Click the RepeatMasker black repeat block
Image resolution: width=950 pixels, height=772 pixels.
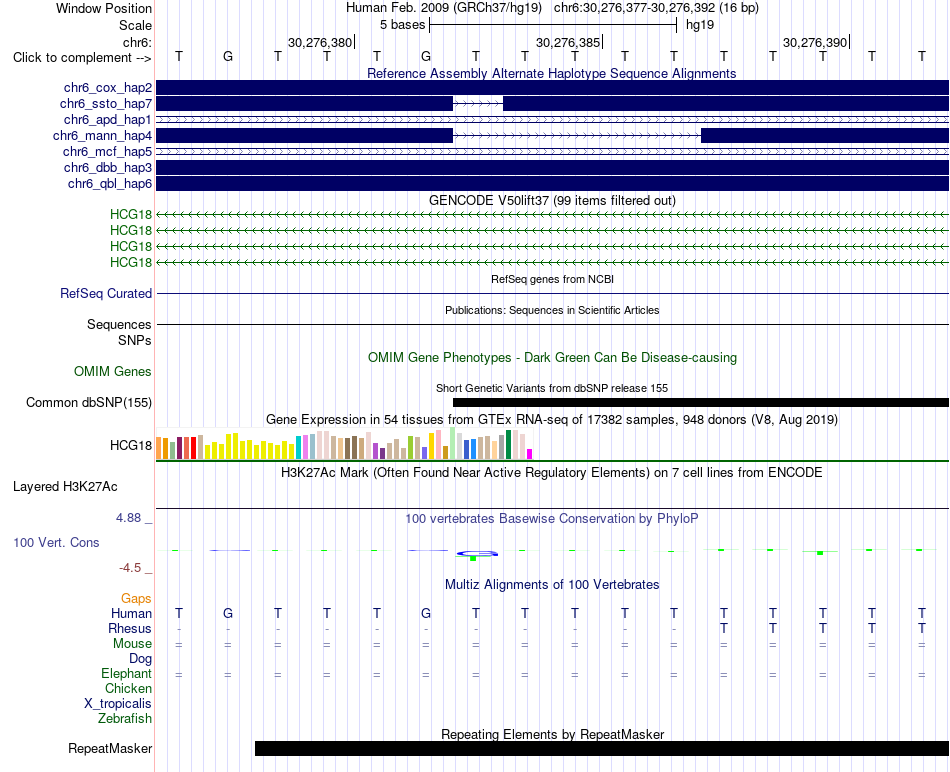[602, 748]
